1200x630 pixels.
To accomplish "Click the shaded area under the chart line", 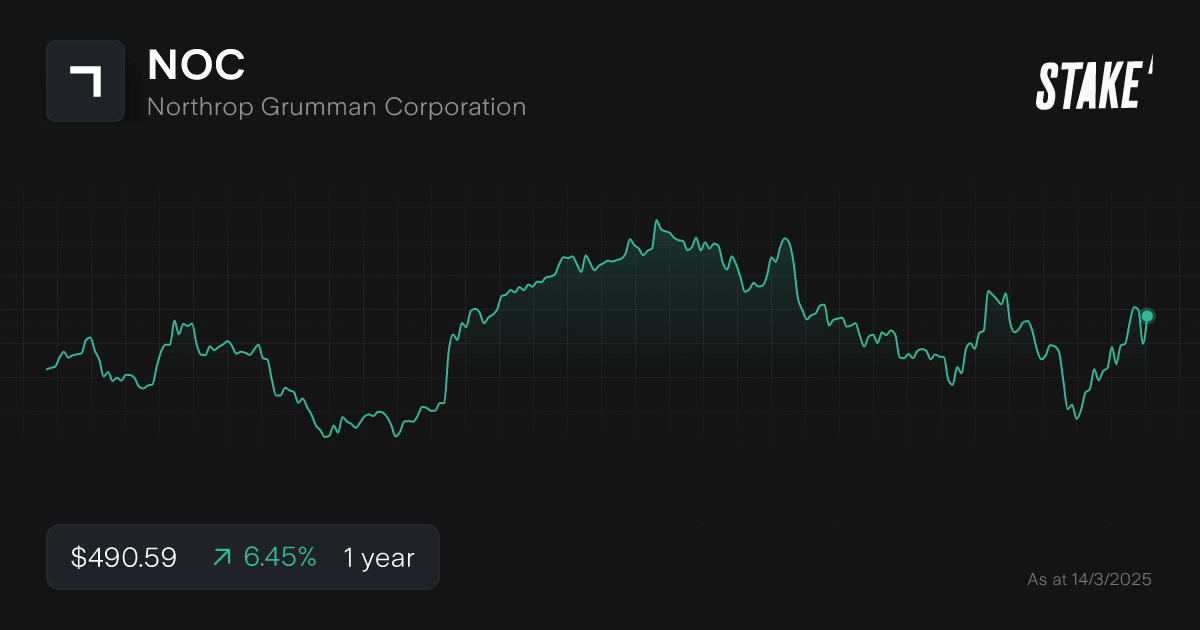I will 650,300.
